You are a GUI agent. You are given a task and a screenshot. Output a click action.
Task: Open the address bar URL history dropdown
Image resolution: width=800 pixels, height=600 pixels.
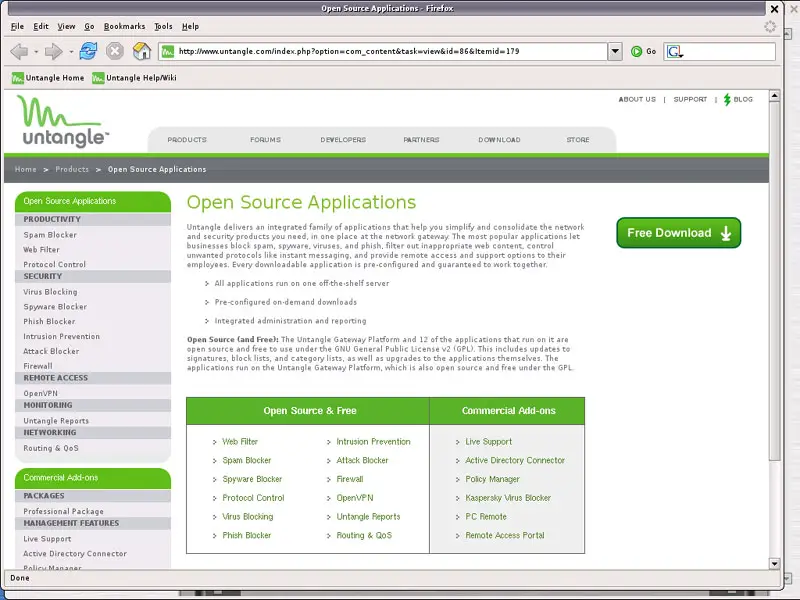point(615,51)
